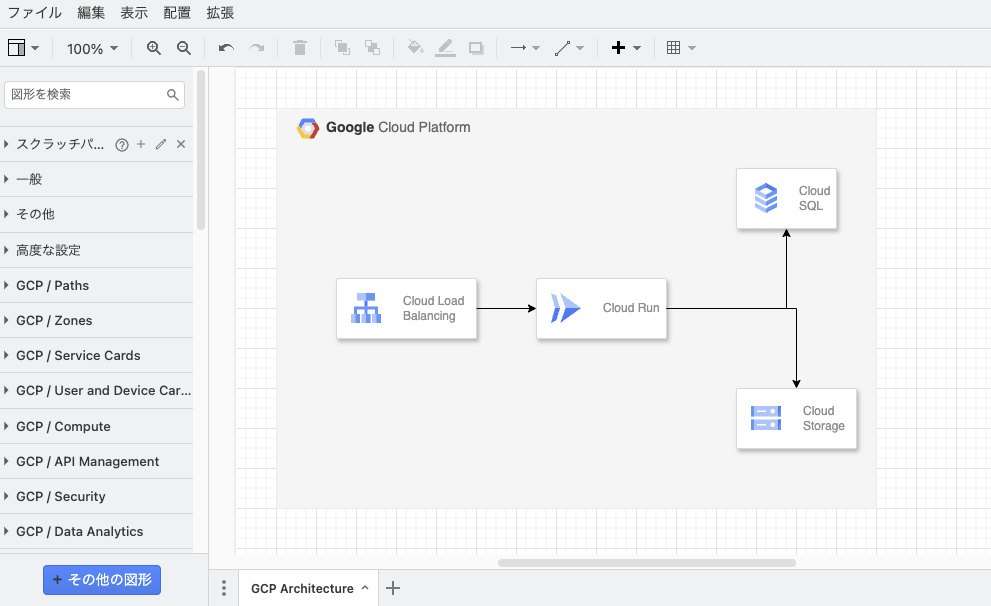
Task: Open the 100% zoom level dropdown
Action: point(92,48)
